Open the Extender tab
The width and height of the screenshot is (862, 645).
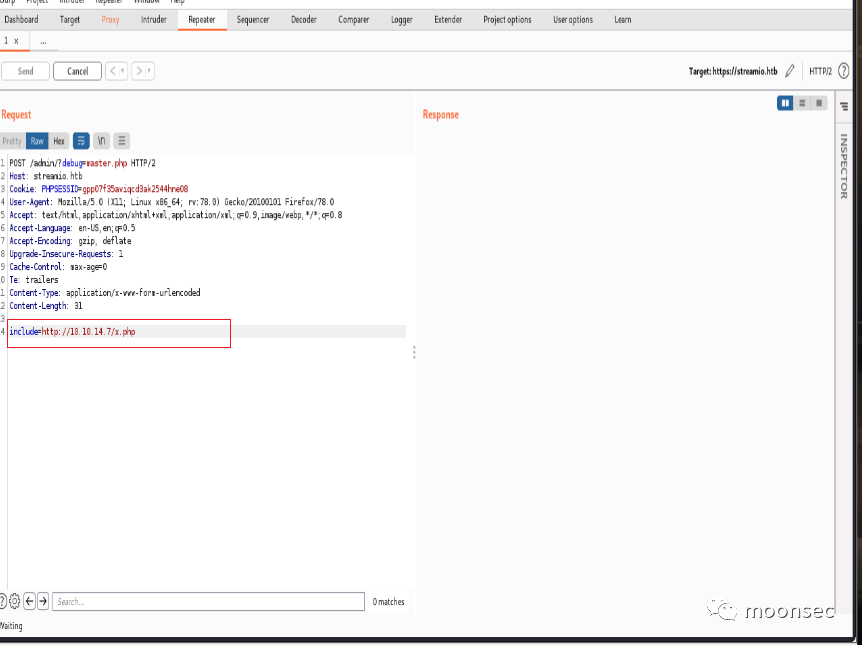[448, 19]
